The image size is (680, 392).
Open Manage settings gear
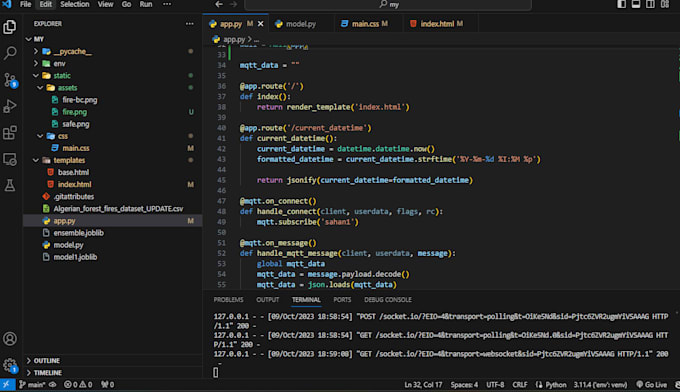click(x=10, y=365)
